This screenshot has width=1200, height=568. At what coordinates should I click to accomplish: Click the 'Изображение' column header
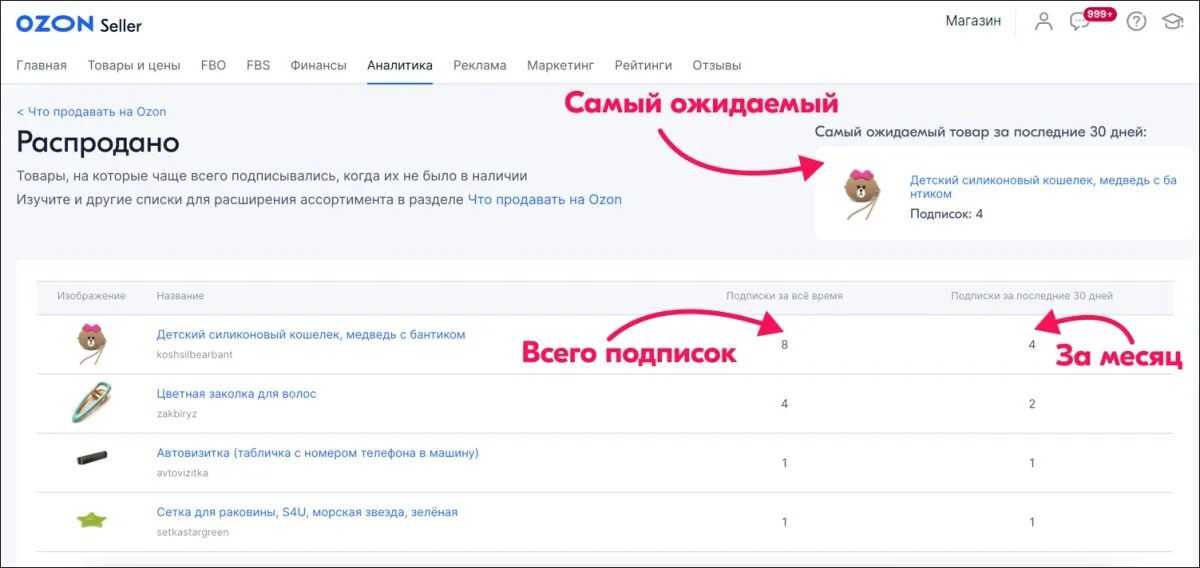[x=92, y=296]
